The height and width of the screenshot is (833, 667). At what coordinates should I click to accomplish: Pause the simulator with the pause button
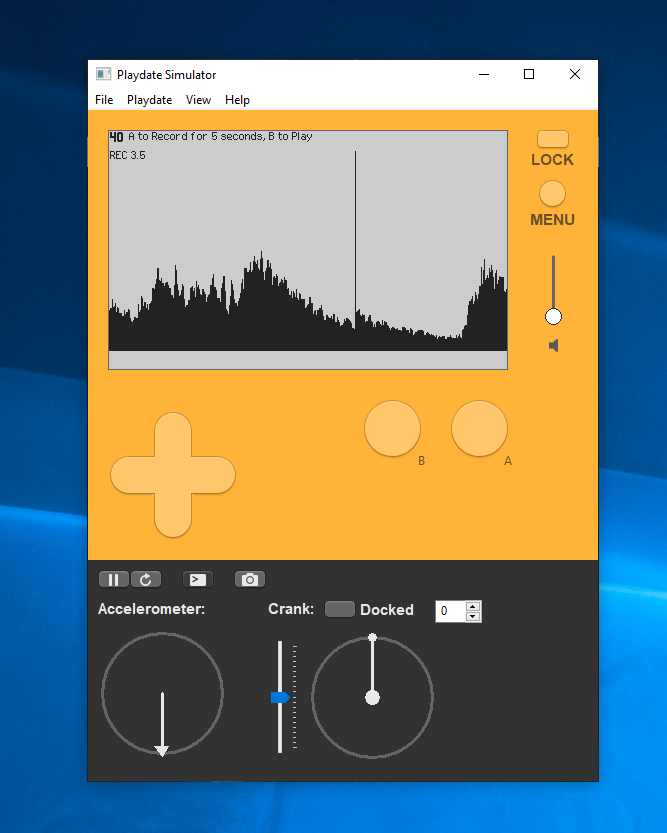tap(114, 580)
